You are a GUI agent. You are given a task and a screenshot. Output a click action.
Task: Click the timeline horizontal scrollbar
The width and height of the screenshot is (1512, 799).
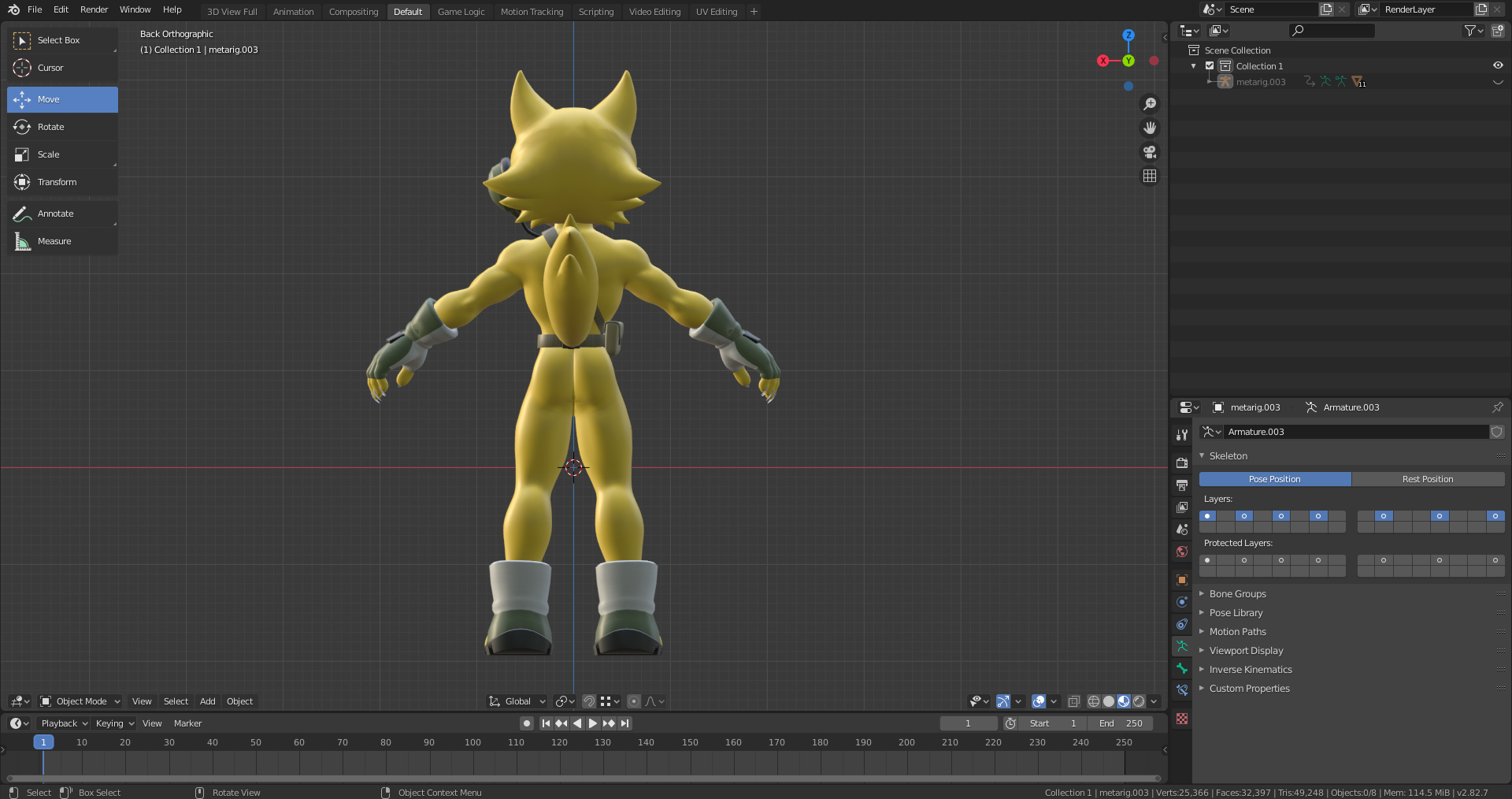point(584,779)
